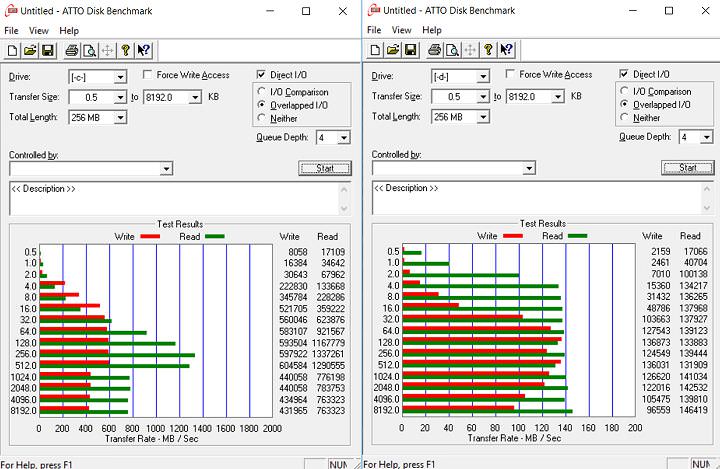Click the Save floppy icon in right window
The width and height of the screenshot is (720, 469).
411,51
